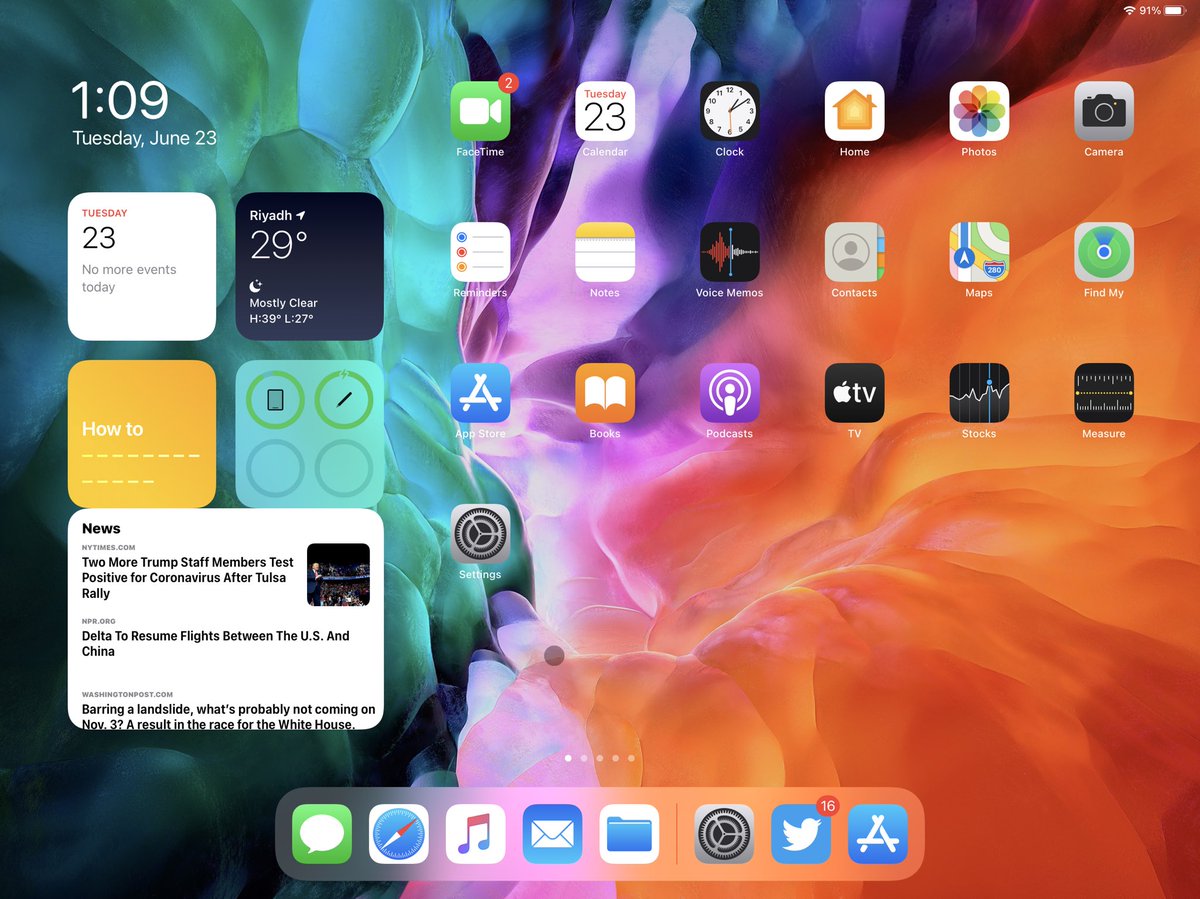
Task: Go to the second home screen page dot
Action: click(x=584, y=758)
